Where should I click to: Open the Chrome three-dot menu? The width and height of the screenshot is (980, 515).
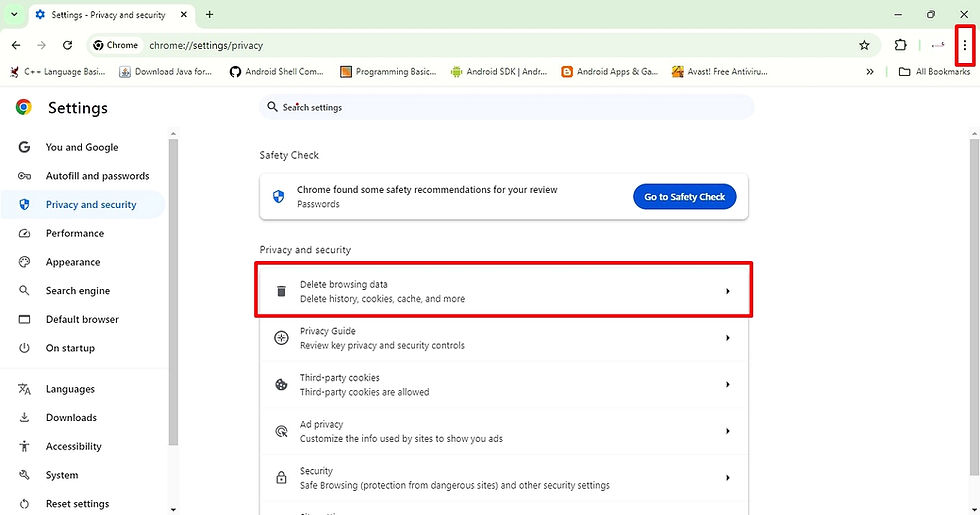(x=964, y=45)
